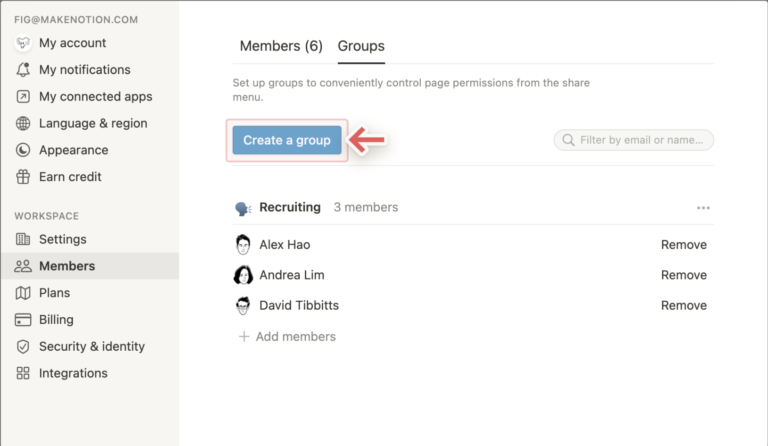Select the My connected apps icon

tap(23, 97)
